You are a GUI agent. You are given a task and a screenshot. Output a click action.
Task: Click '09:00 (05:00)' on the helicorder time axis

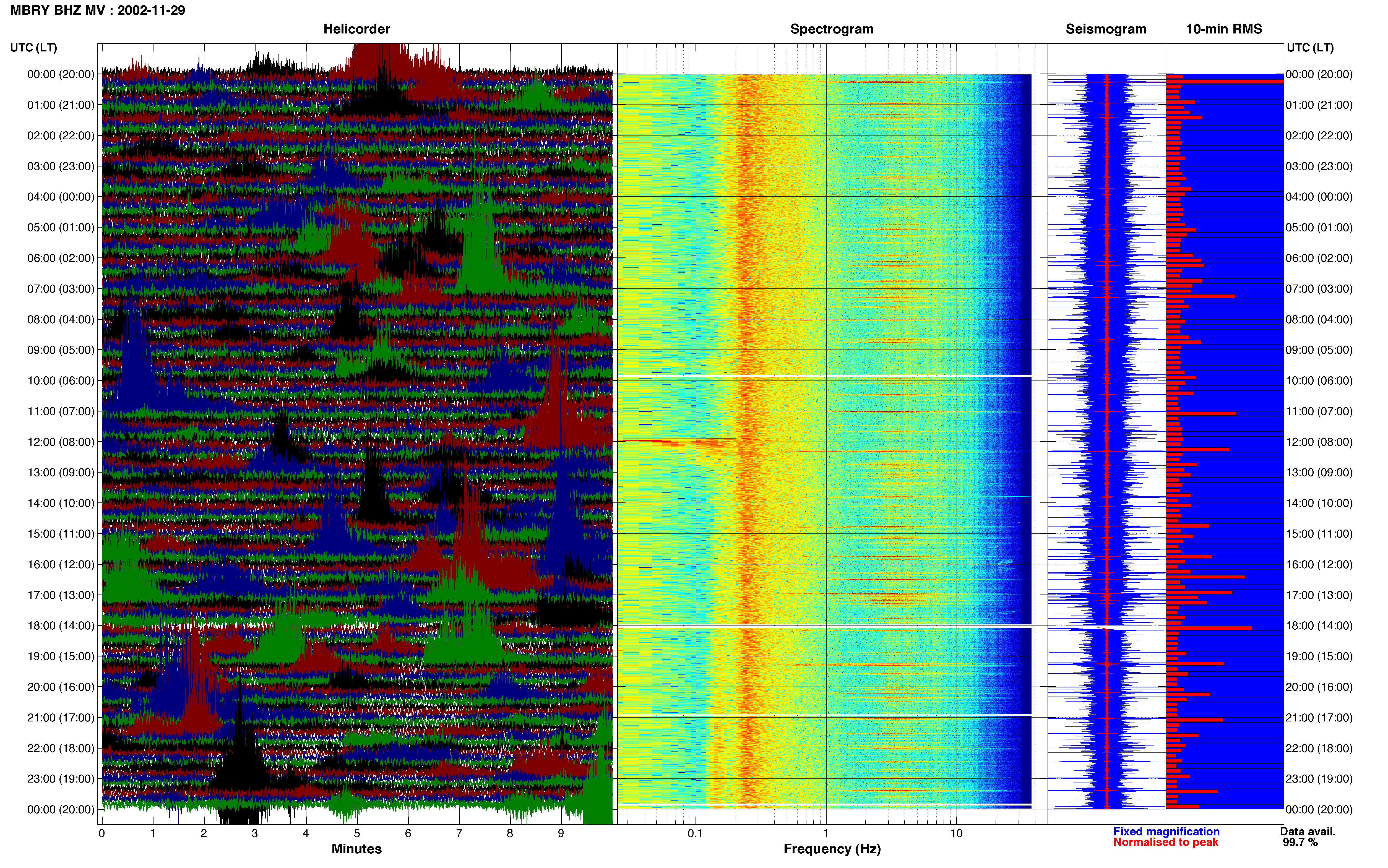tap(61, 350)
